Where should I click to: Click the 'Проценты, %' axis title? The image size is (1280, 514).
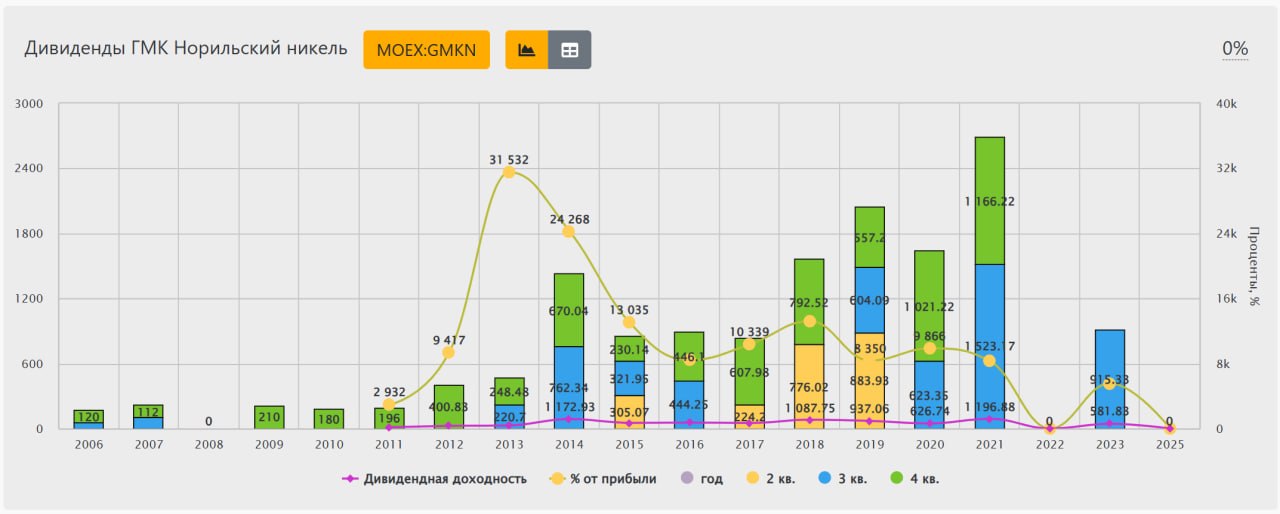click(1252, 266)
